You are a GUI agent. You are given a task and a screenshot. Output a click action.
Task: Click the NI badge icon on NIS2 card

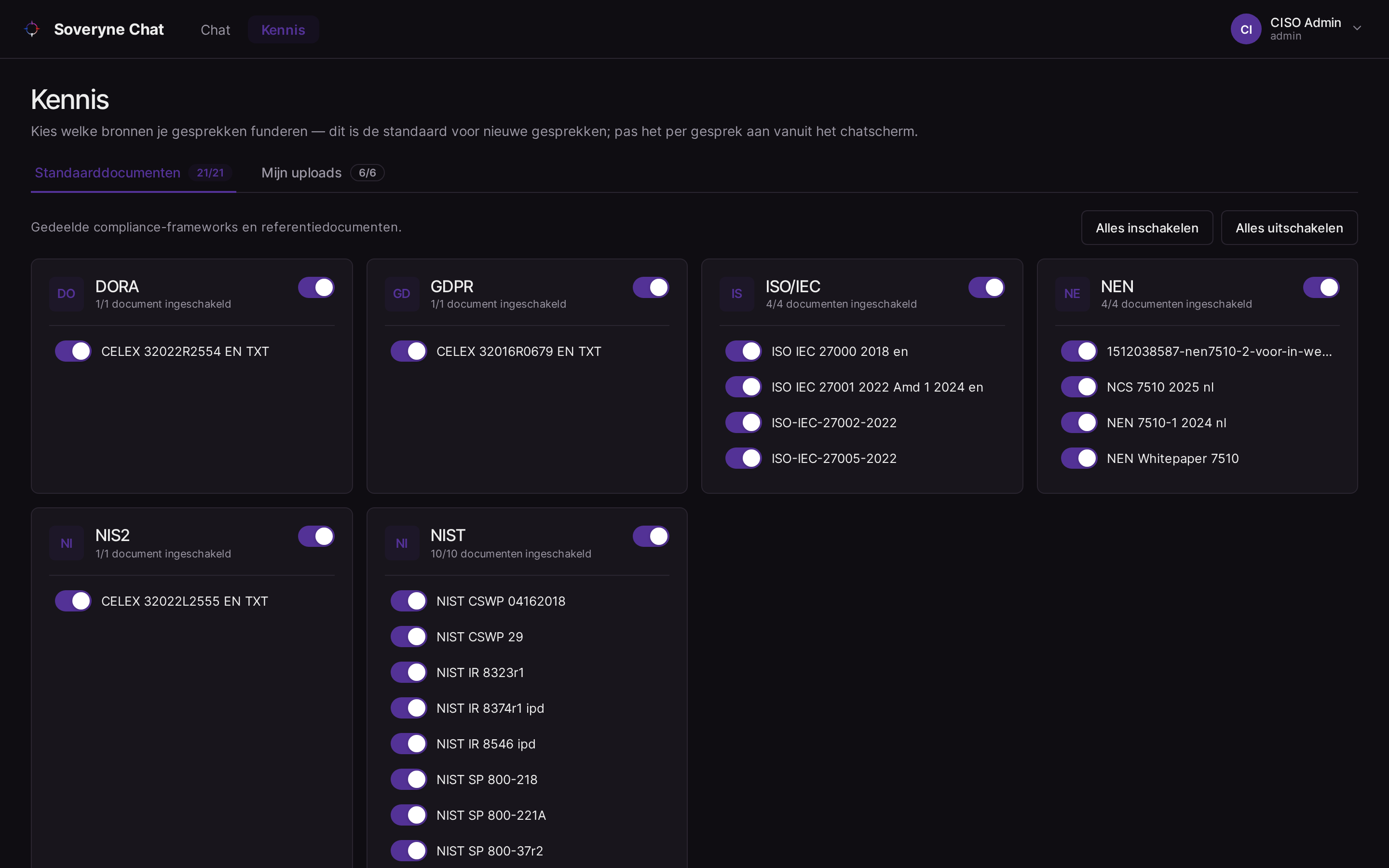pos(66,543)
